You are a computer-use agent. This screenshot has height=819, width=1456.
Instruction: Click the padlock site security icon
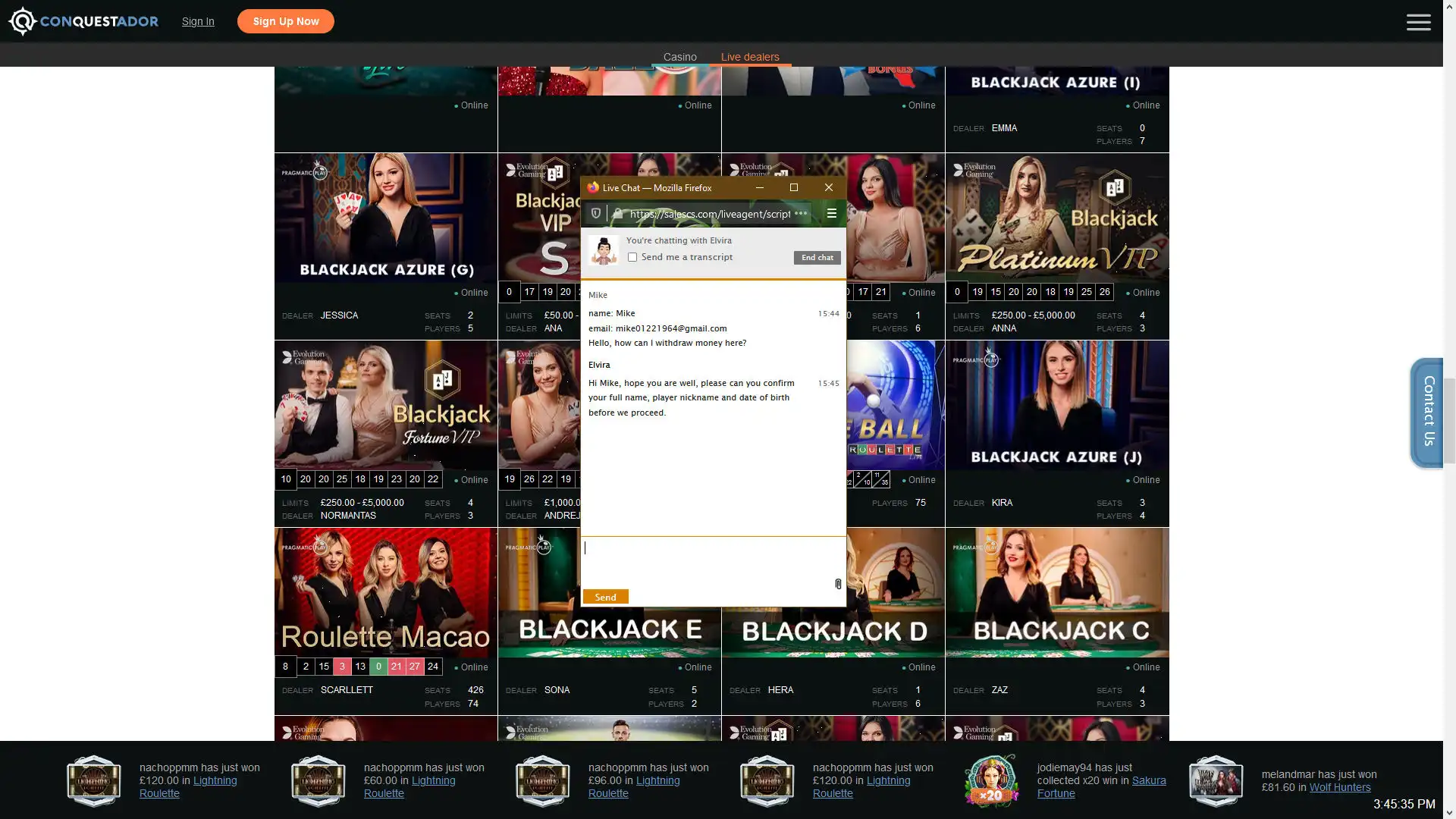[x=618, y=214]
